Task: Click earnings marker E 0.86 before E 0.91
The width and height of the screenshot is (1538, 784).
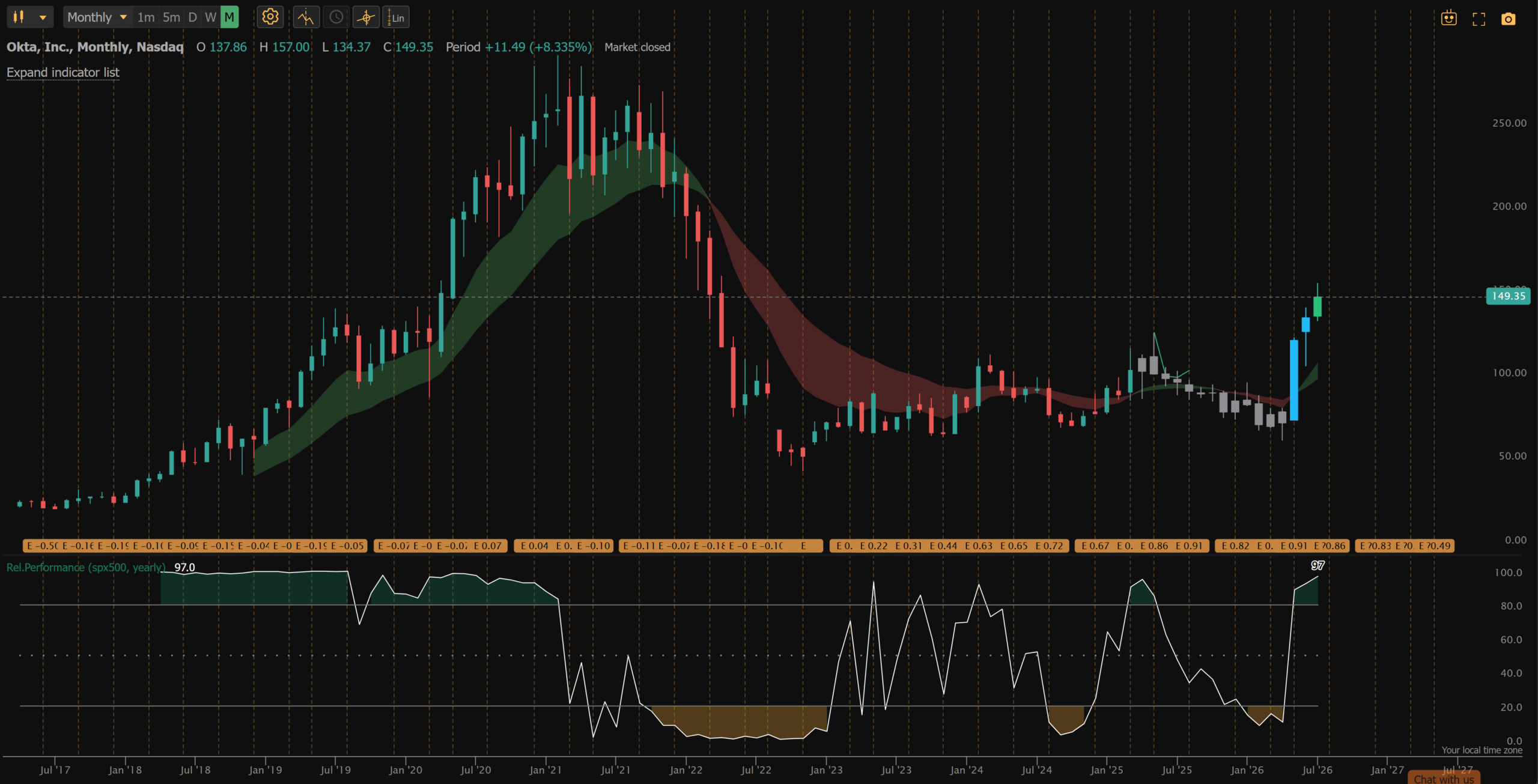Action: pyautogui.click(x=1154, y=545)
